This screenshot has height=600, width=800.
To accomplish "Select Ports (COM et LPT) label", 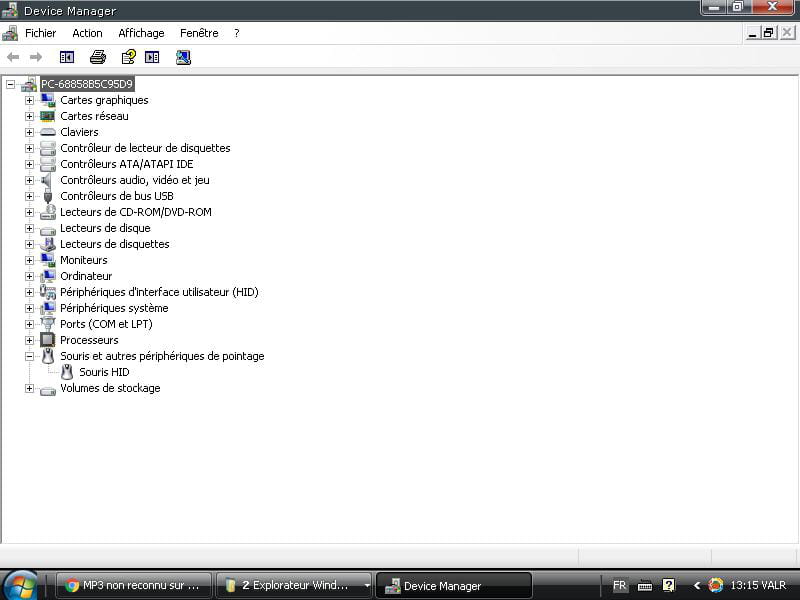I will 106,324.
